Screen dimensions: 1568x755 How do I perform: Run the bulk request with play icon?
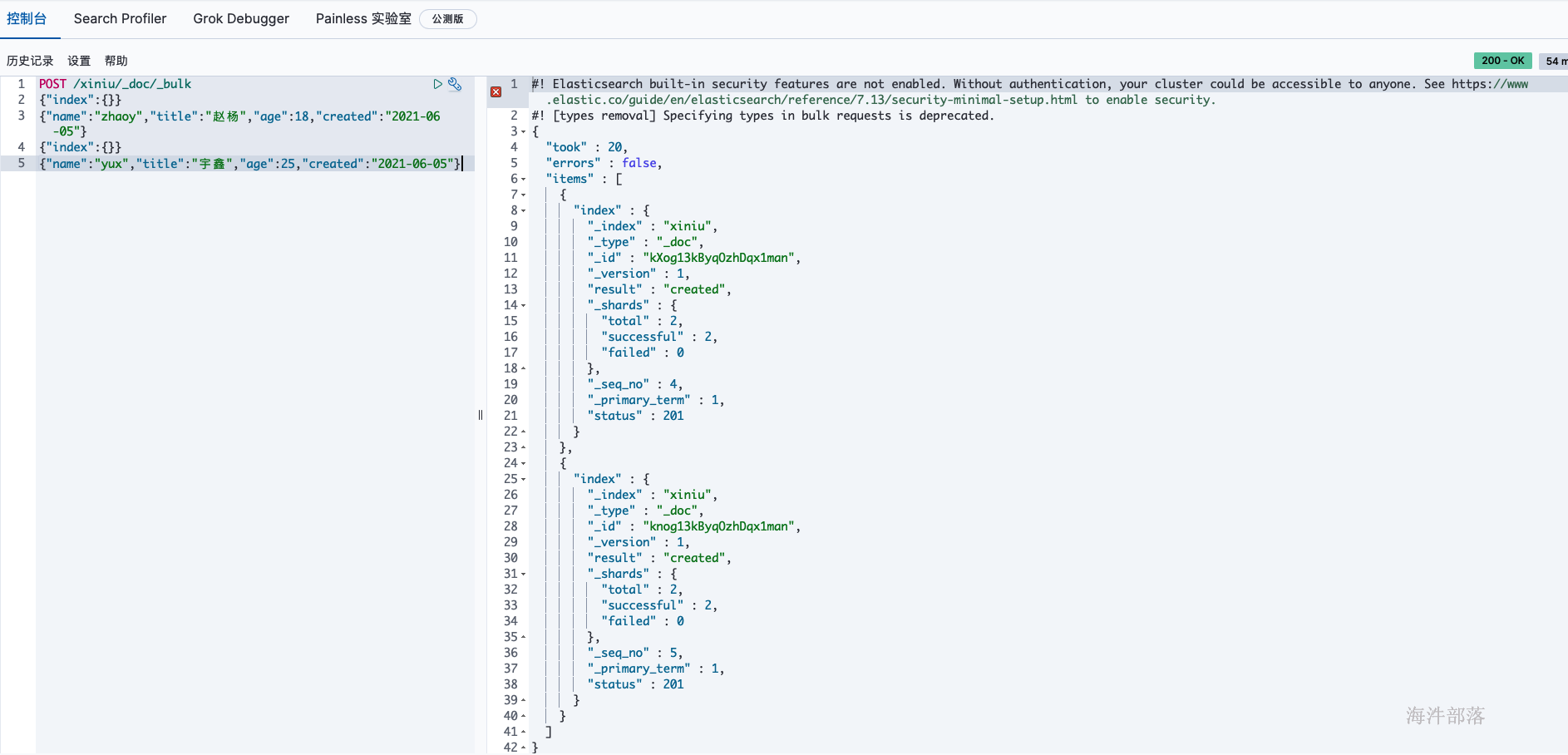[x=437, y=84]
